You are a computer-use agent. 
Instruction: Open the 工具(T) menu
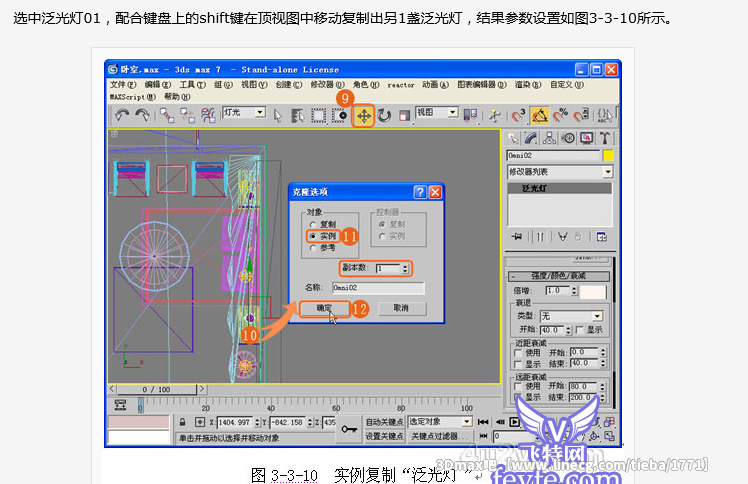(x=192, y=84)
